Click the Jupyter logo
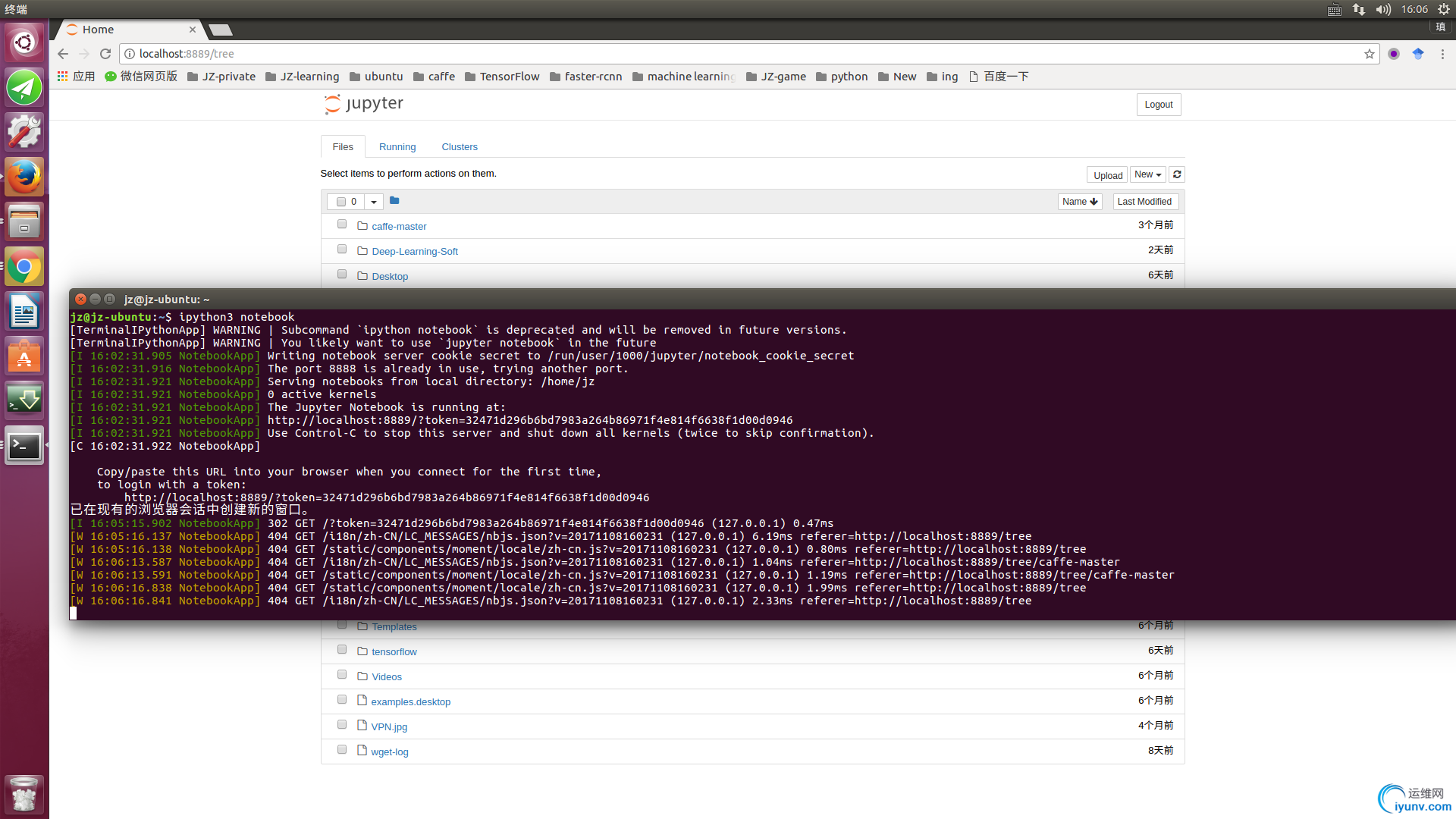The width and height of the screenshot is (1456, 819). (364, 104)
